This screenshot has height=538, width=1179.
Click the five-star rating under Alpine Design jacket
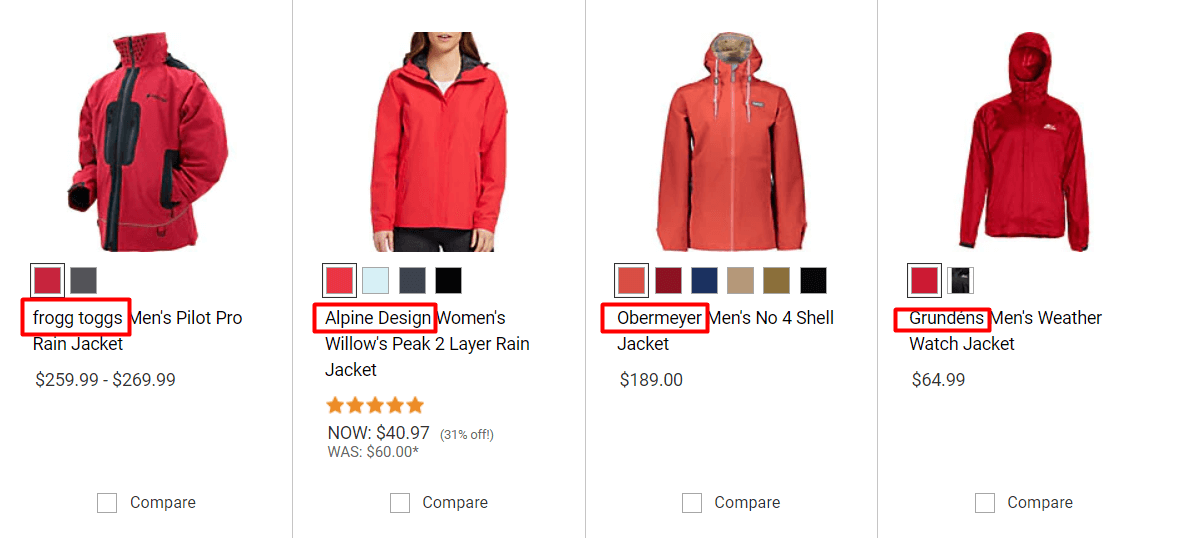(x=375, y=407)
